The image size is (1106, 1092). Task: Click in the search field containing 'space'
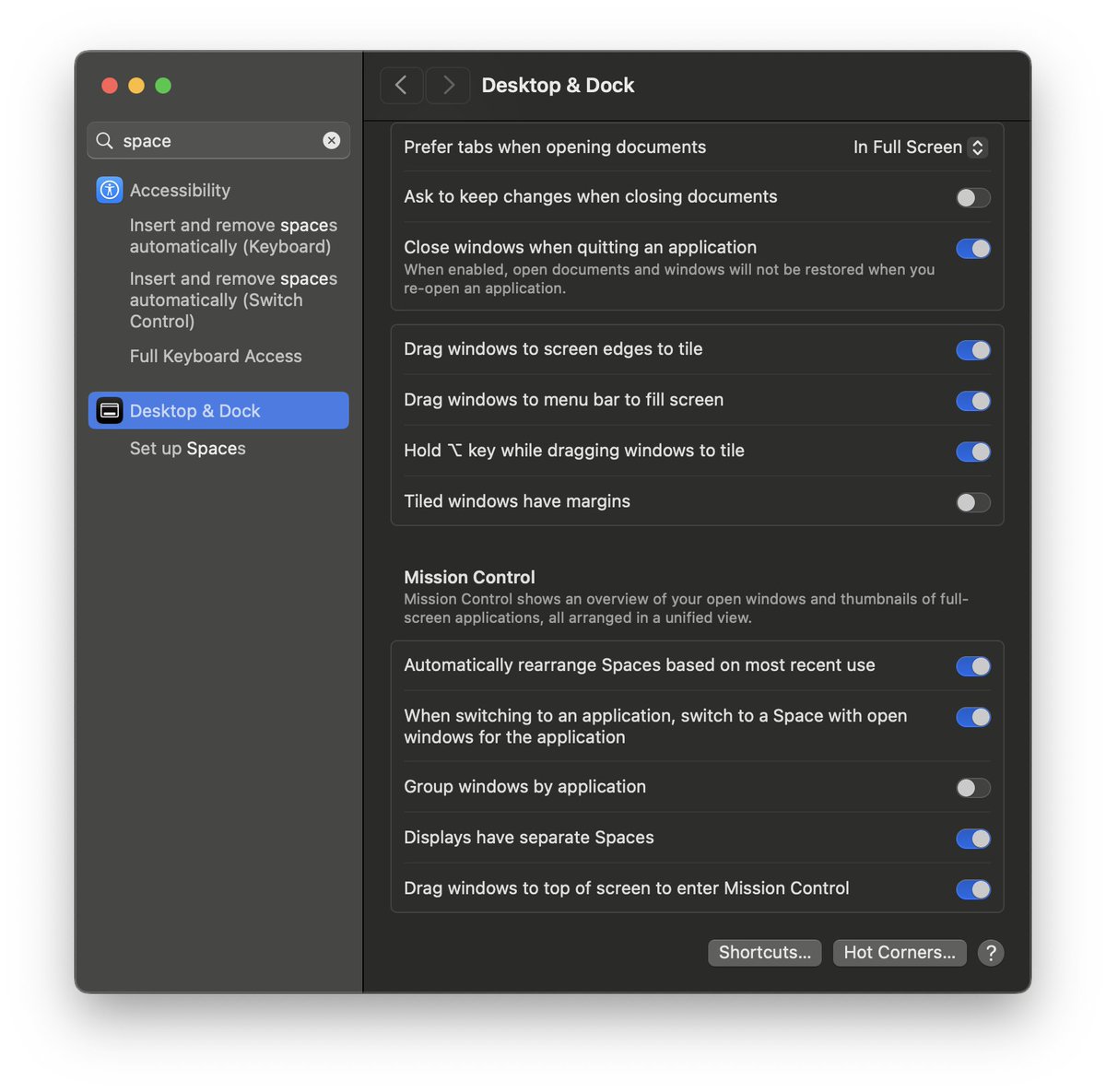pos(218,140)
